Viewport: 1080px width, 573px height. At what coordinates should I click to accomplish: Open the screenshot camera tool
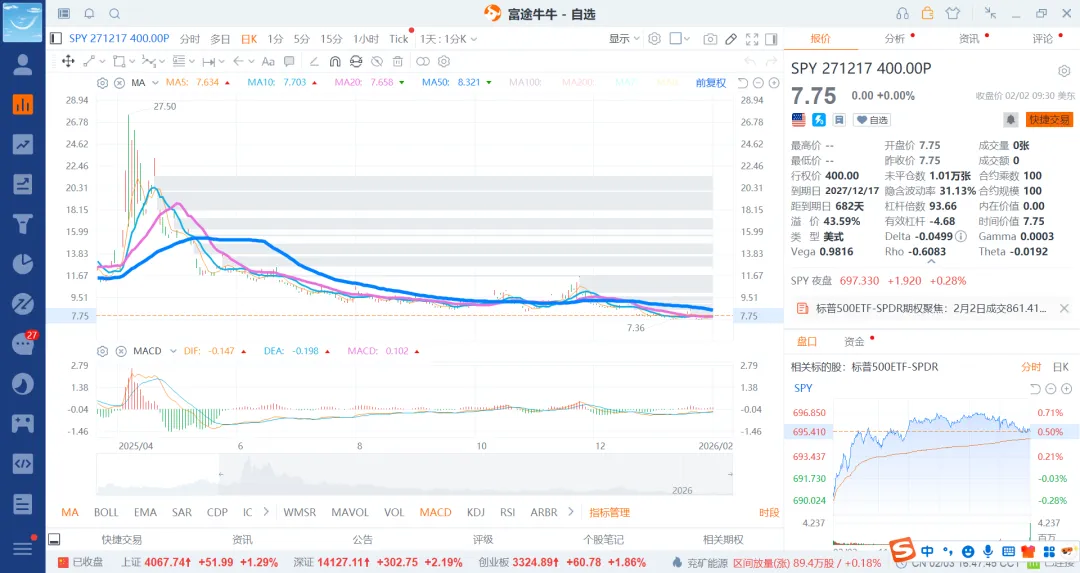point(710,39)
